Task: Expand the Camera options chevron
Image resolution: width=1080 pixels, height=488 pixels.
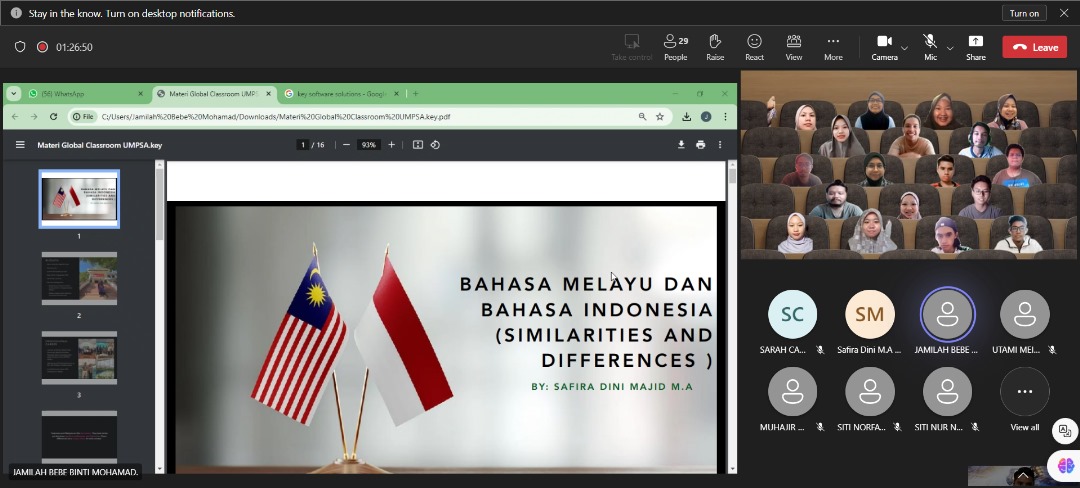Action: click(x=904, y=48)
